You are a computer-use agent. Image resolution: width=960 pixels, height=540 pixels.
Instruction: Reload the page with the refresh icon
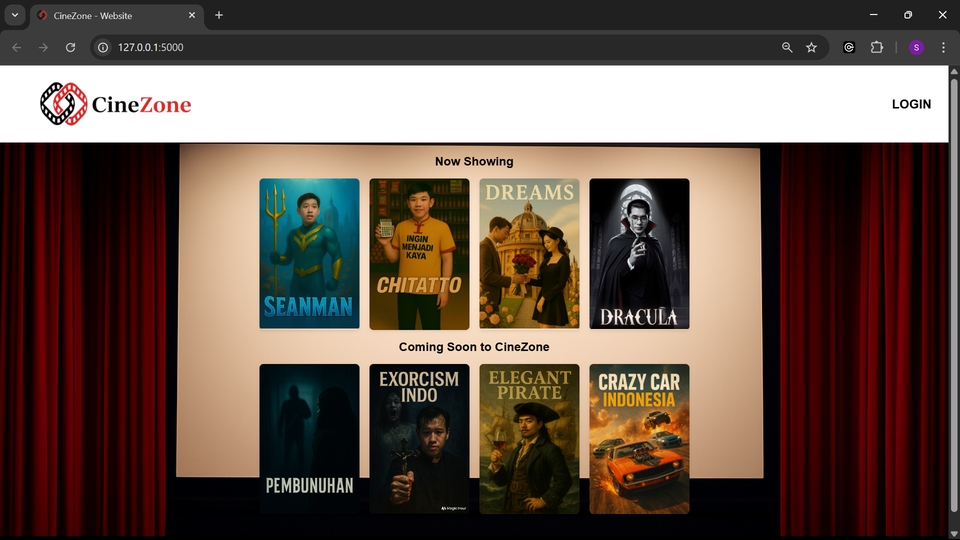pos(70,47)
